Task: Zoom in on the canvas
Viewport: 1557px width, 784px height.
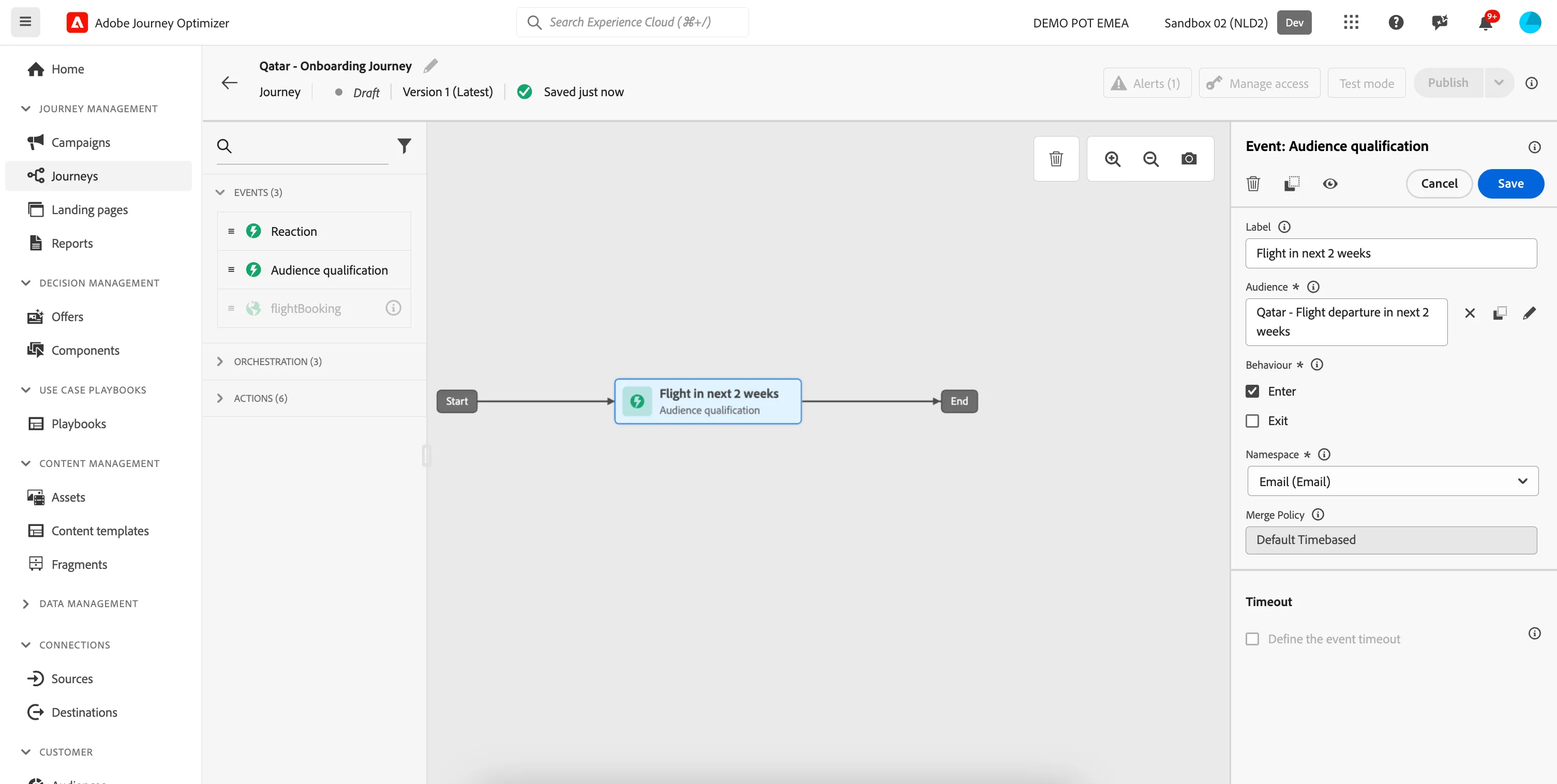Action: (x=1112, y=158)
